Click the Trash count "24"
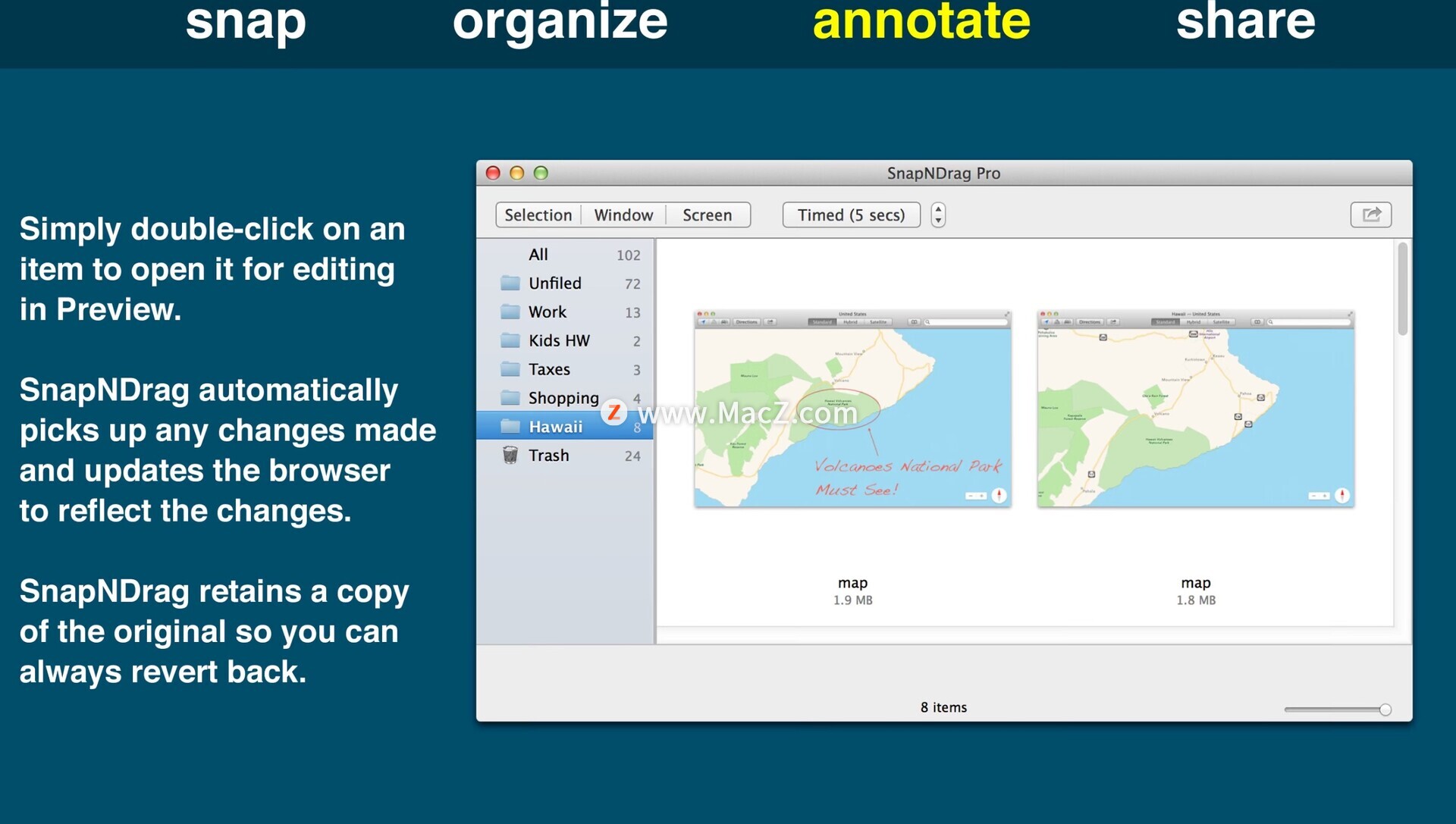1456x824 pixels. tap(632, 456)
